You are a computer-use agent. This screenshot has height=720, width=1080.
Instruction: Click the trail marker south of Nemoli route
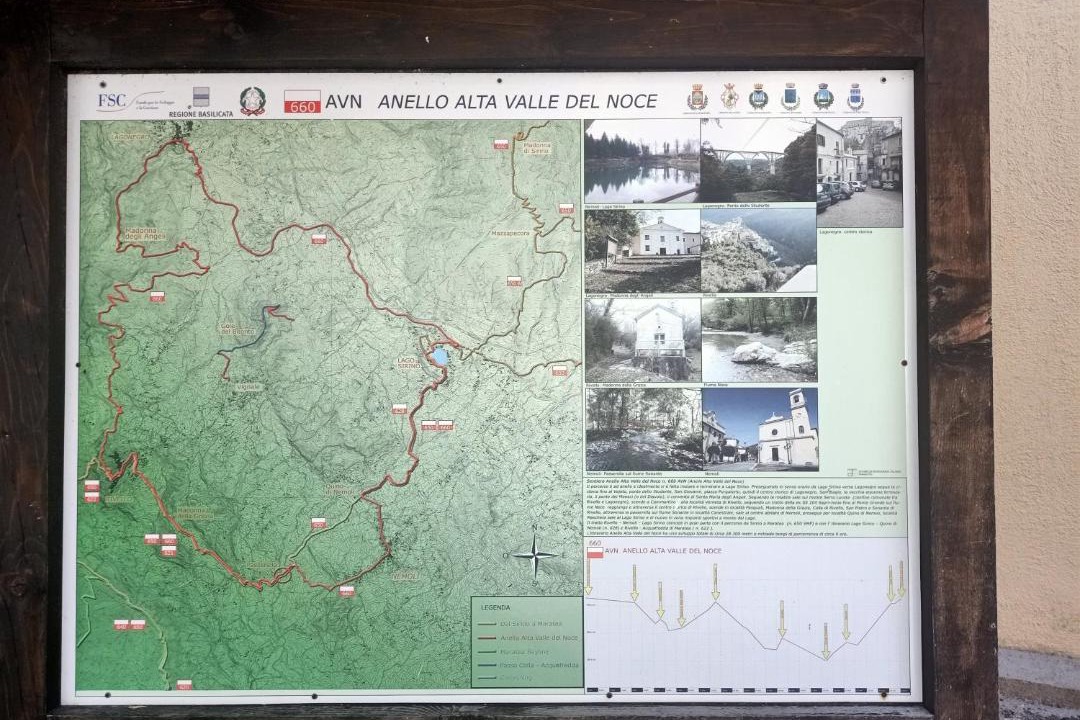click(x=346, y=590)
